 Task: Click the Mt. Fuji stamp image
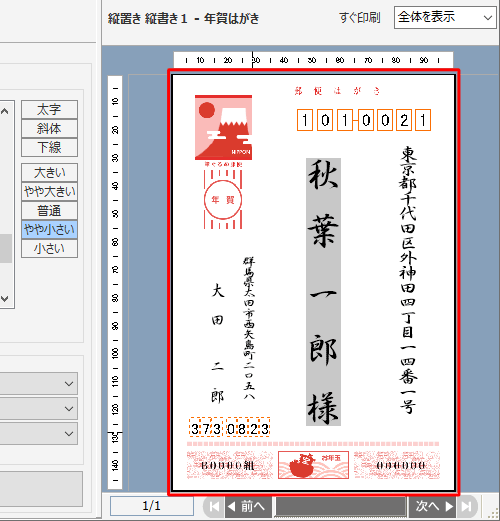pos(223,127)
